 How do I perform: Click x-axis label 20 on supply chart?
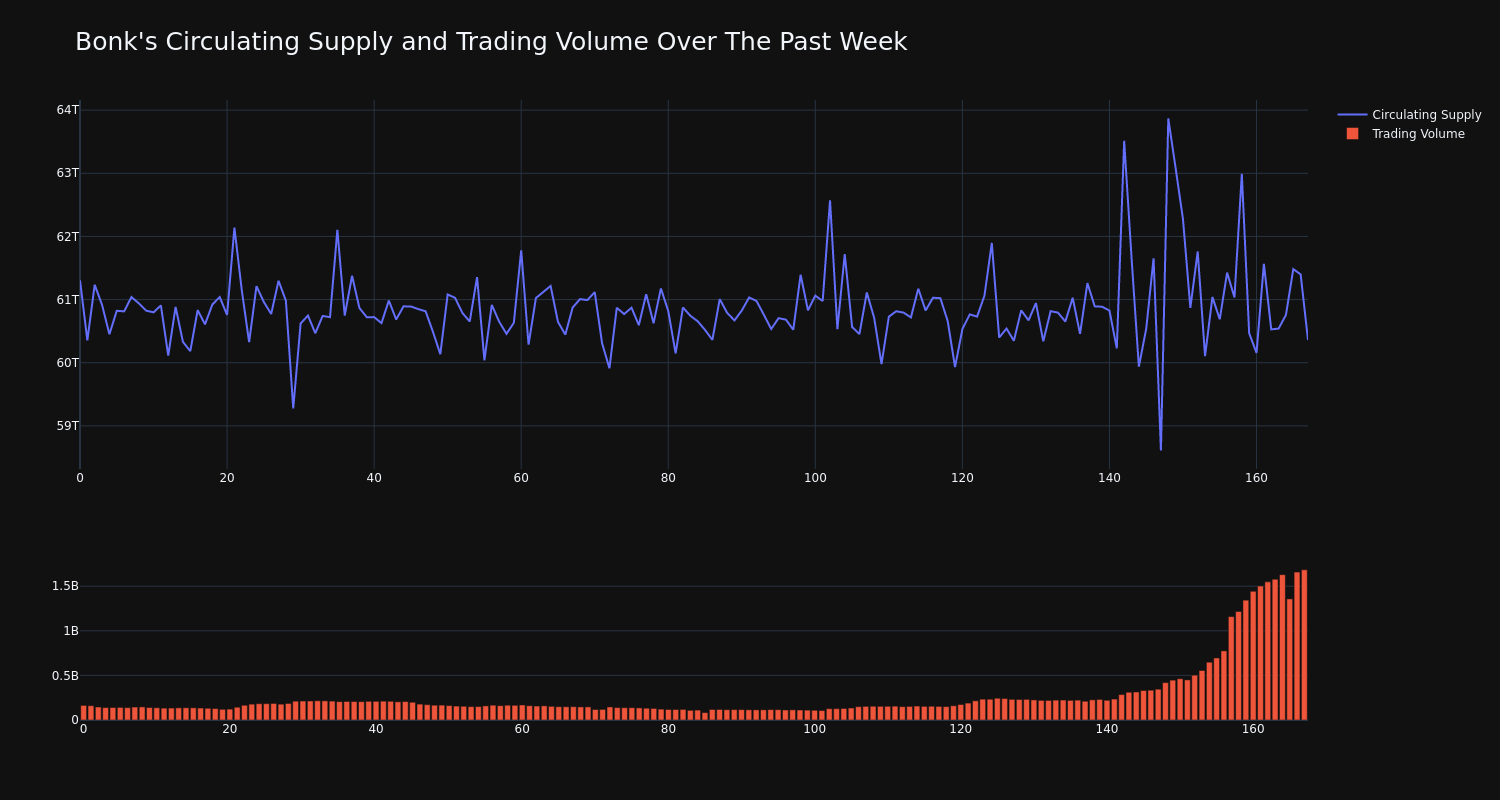tap(227, 478)
